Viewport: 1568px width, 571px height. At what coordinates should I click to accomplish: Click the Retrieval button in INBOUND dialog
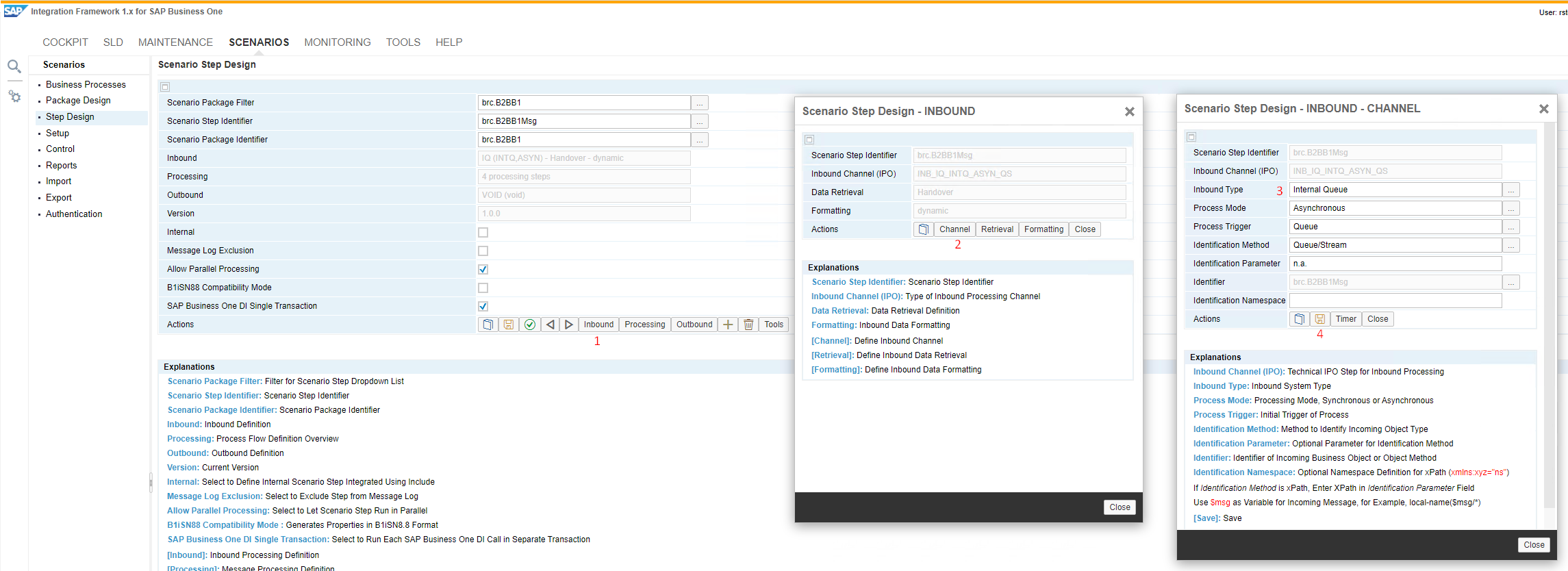pos(997,229)
